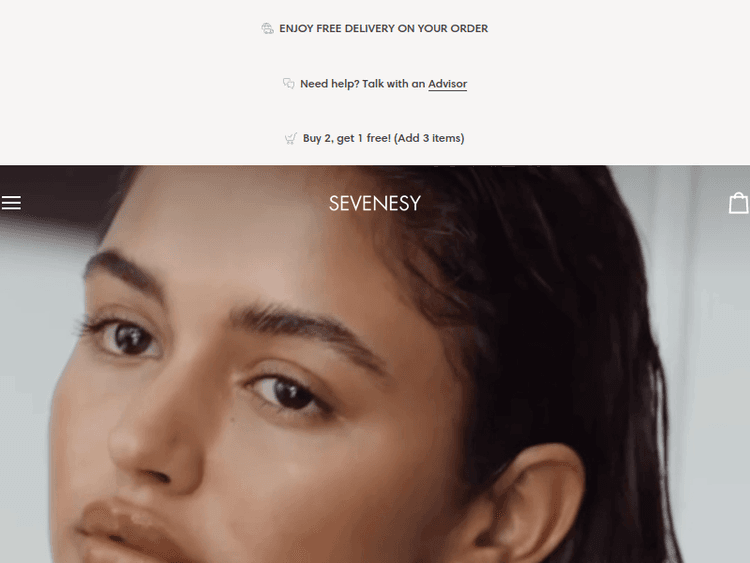Go to the SEVENESY logo homepage
Screen dimensions: 750x563
[x=375, y=203]
